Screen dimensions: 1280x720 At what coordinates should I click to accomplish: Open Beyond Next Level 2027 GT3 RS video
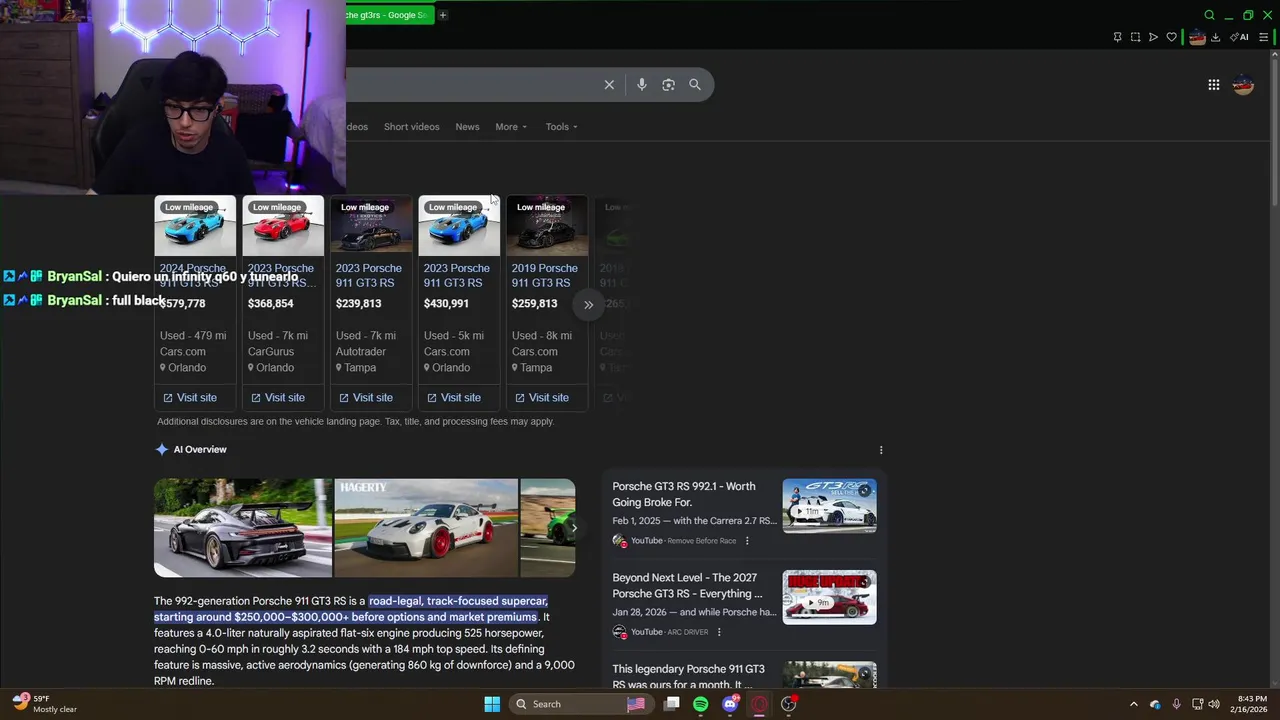pyautogui.click(x=687, y=585)
